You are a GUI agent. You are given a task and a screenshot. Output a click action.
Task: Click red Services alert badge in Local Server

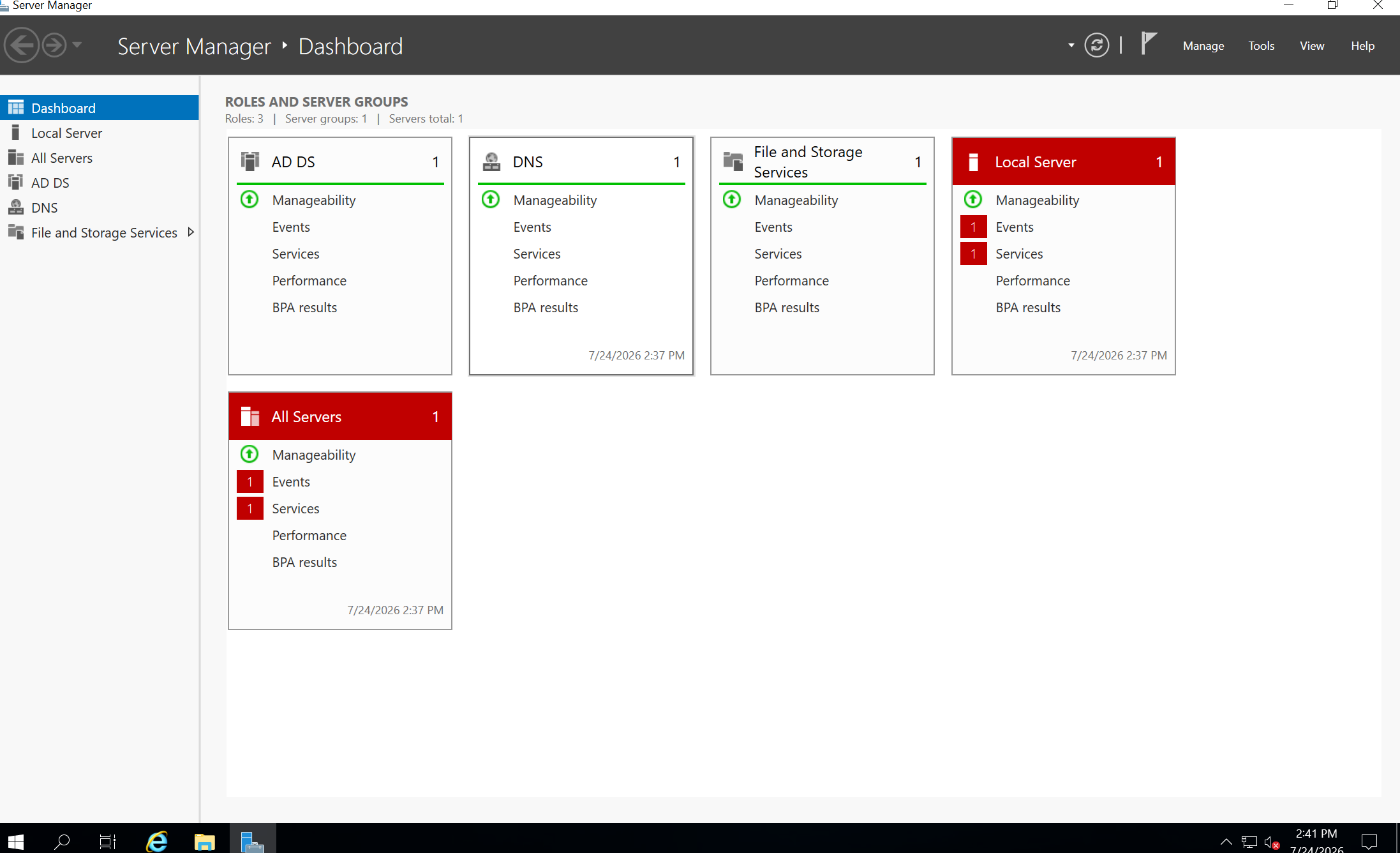(x=973, y=253)
